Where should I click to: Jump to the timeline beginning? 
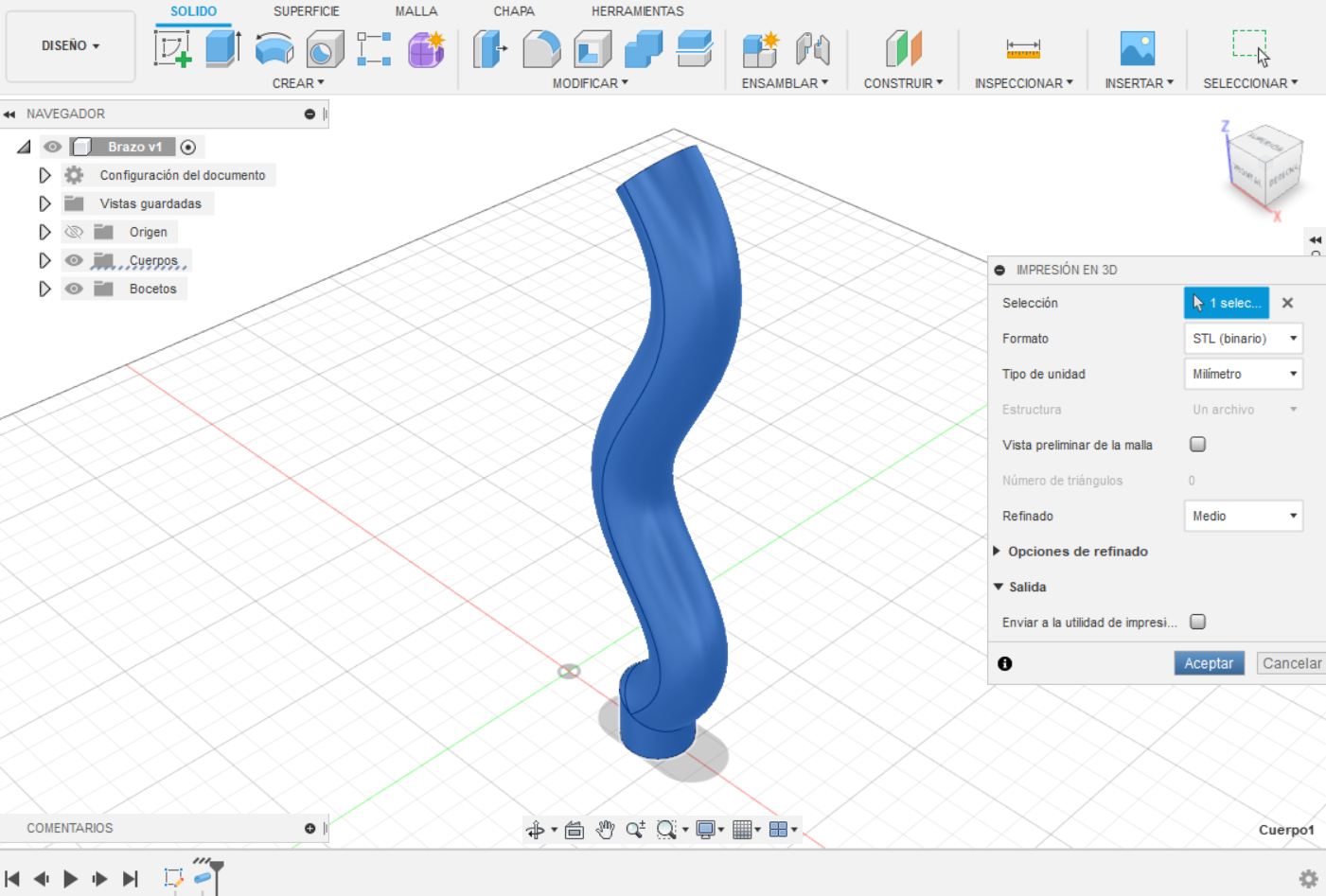click(12, 879)
